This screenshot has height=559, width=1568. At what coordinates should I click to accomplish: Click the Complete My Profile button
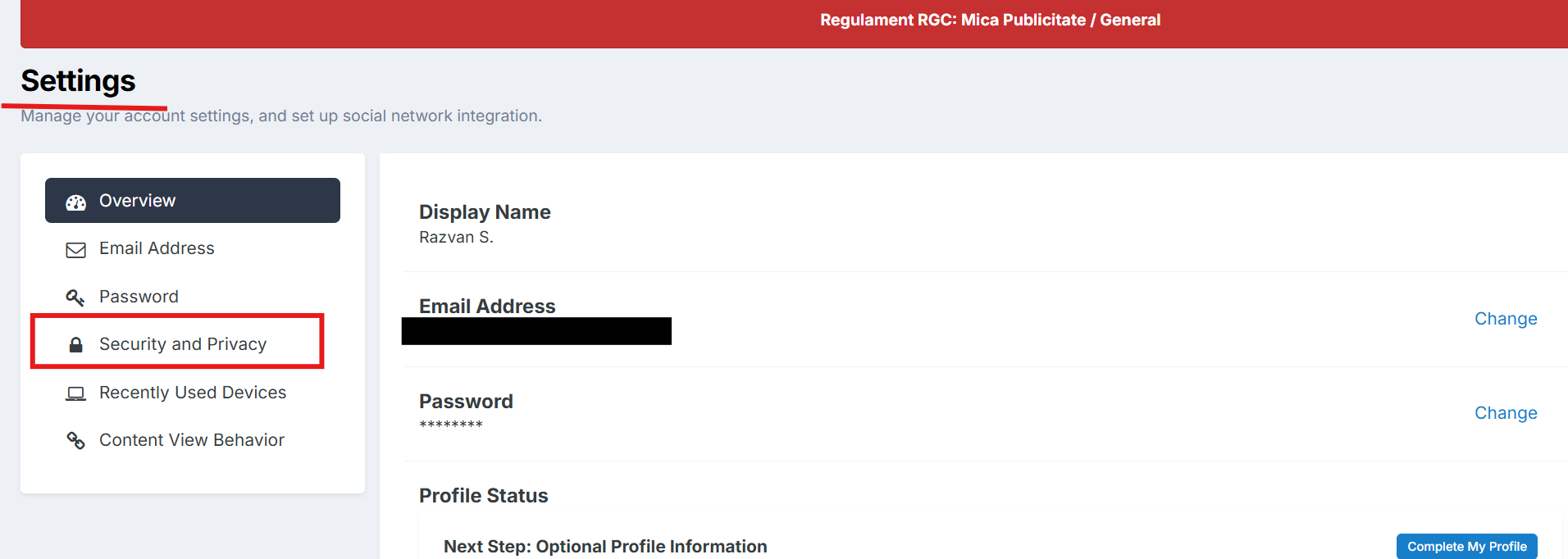coord(1466,547)
